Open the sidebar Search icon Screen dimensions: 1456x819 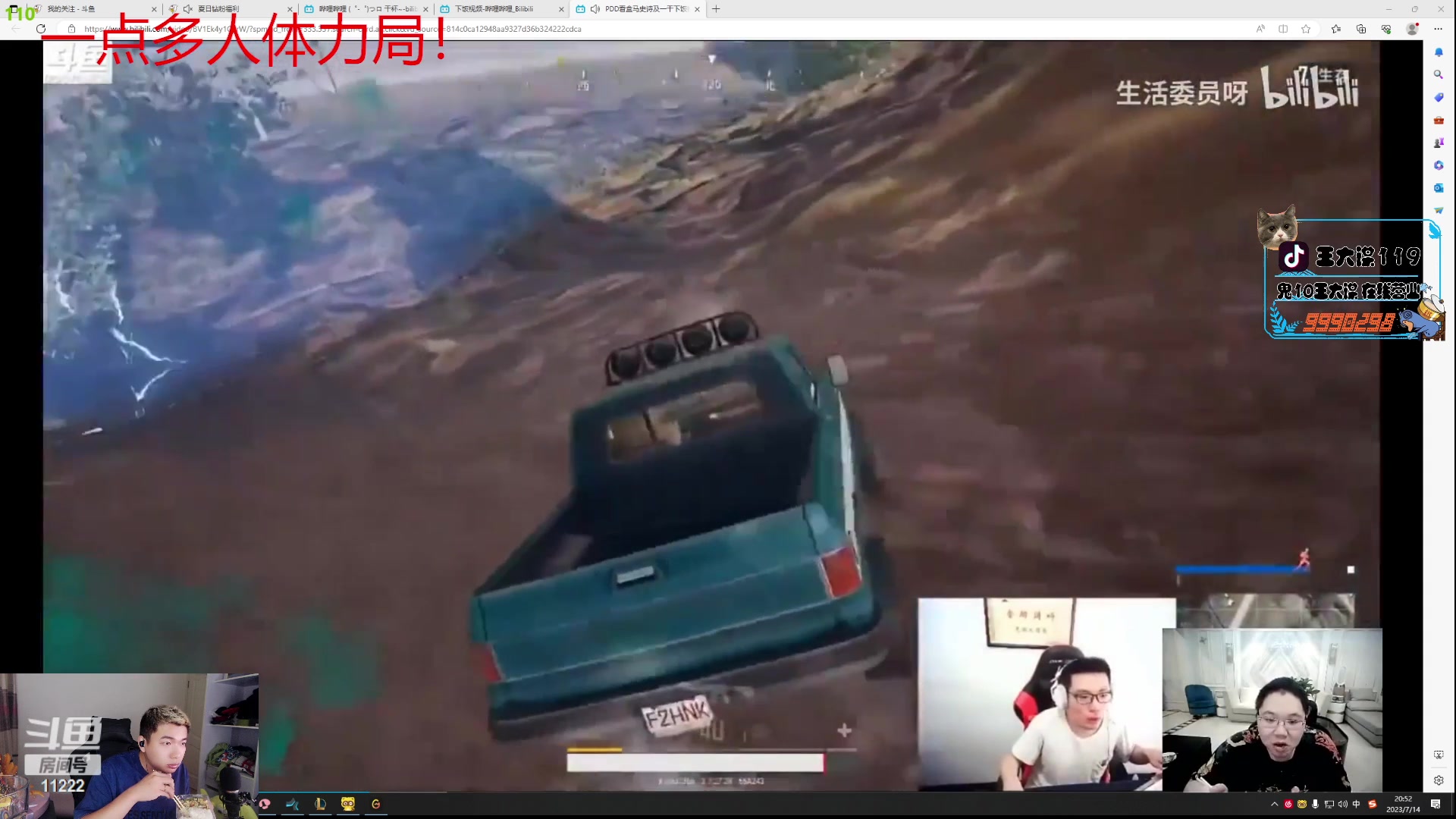(x=1439, y=74)
